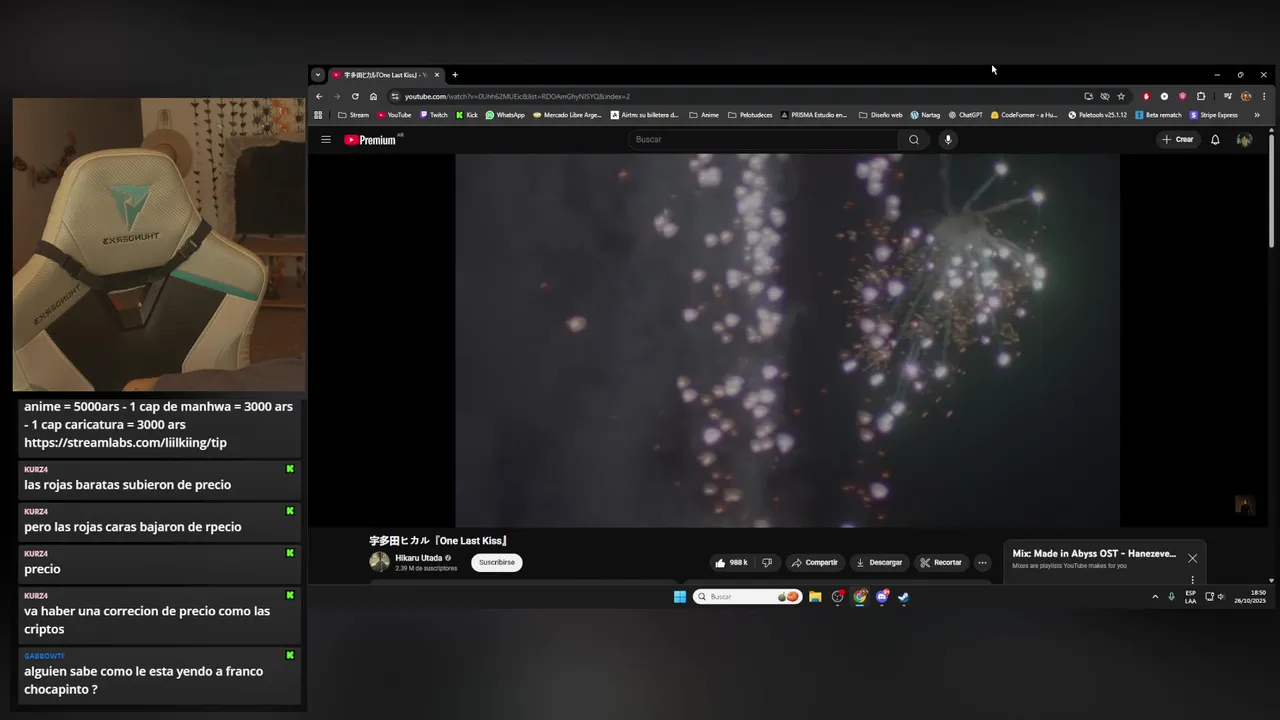Viewport: 1280px width, 720px height.
Task: Click the YouTube search magnifier button
Action: 913,140
